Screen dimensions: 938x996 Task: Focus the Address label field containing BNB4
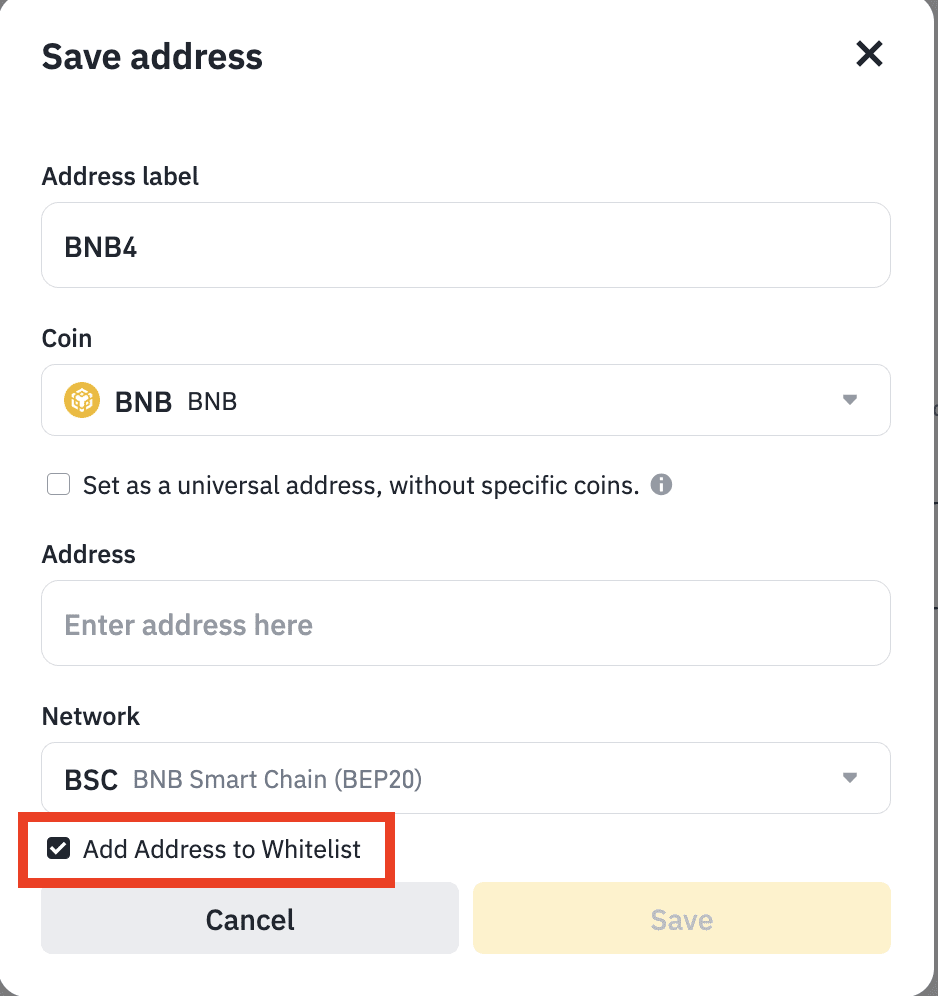pos(465,246)
